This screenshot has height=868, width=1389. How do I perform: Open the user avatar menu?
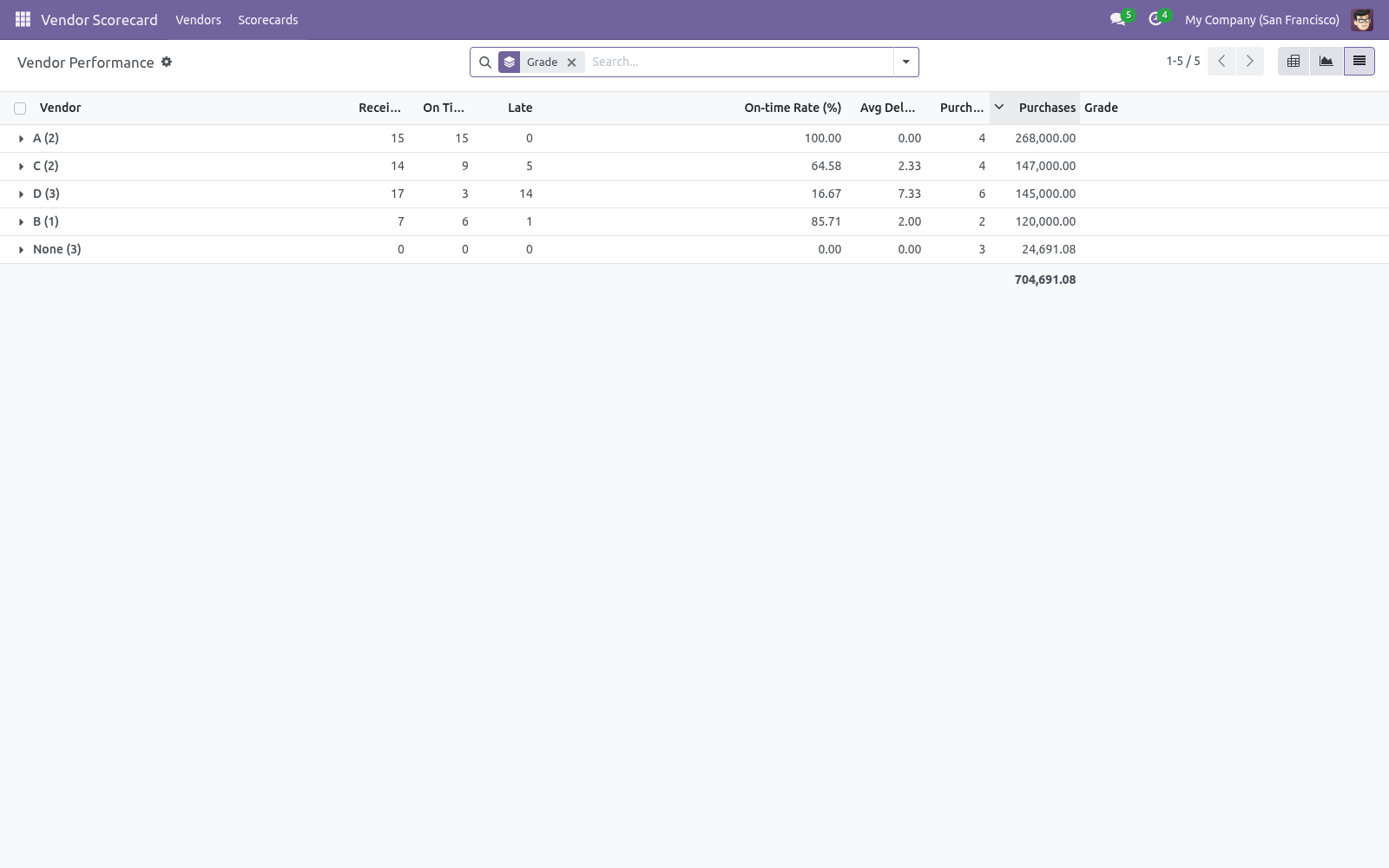pos(1362,19)
